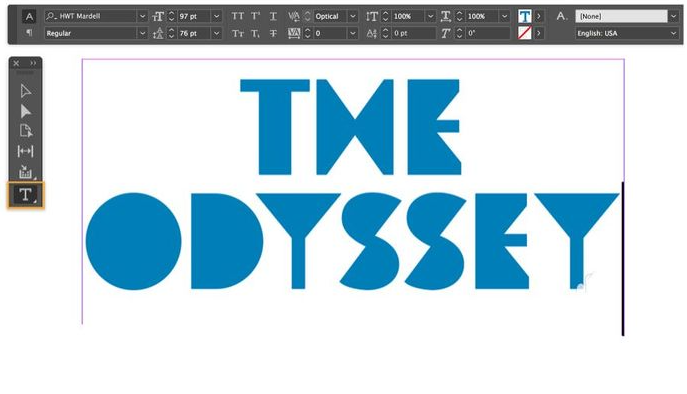Image resolution: width=687 pixels, height=394 pixels.
Task: Switch to Character Formatting Controls icon
Action: 29,17
